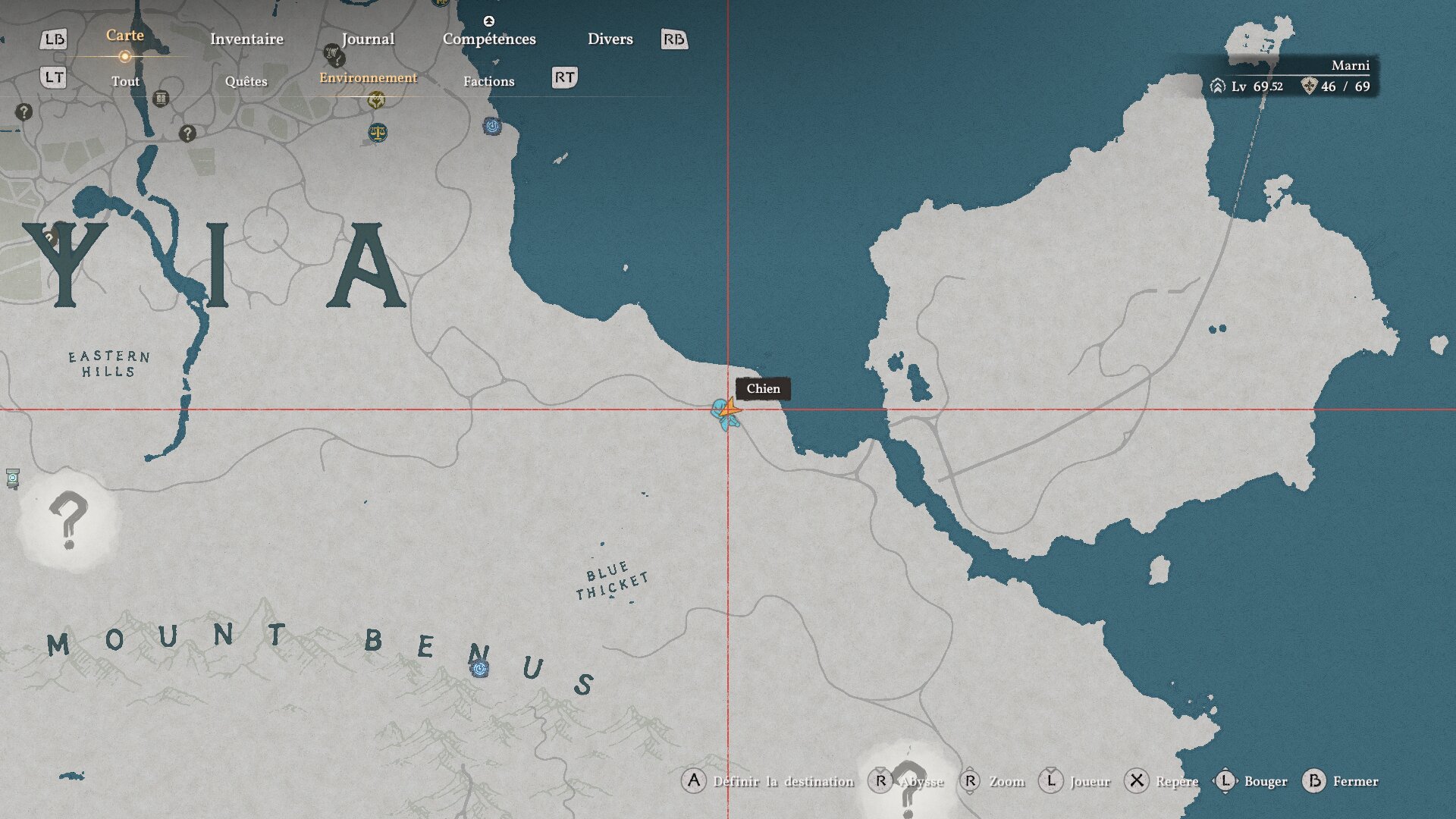Switch to the Journal tab

point(368,39)
